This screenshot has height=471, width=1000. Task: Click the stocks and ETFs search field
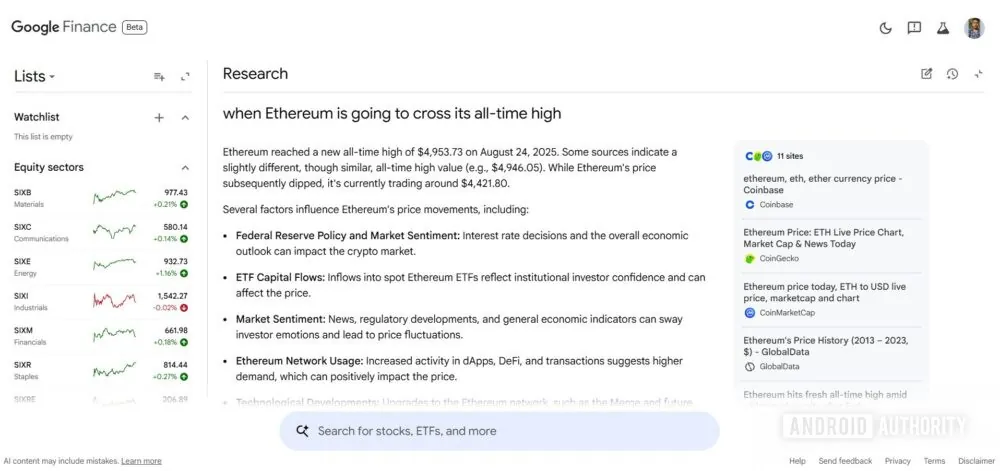pos(498,431)
